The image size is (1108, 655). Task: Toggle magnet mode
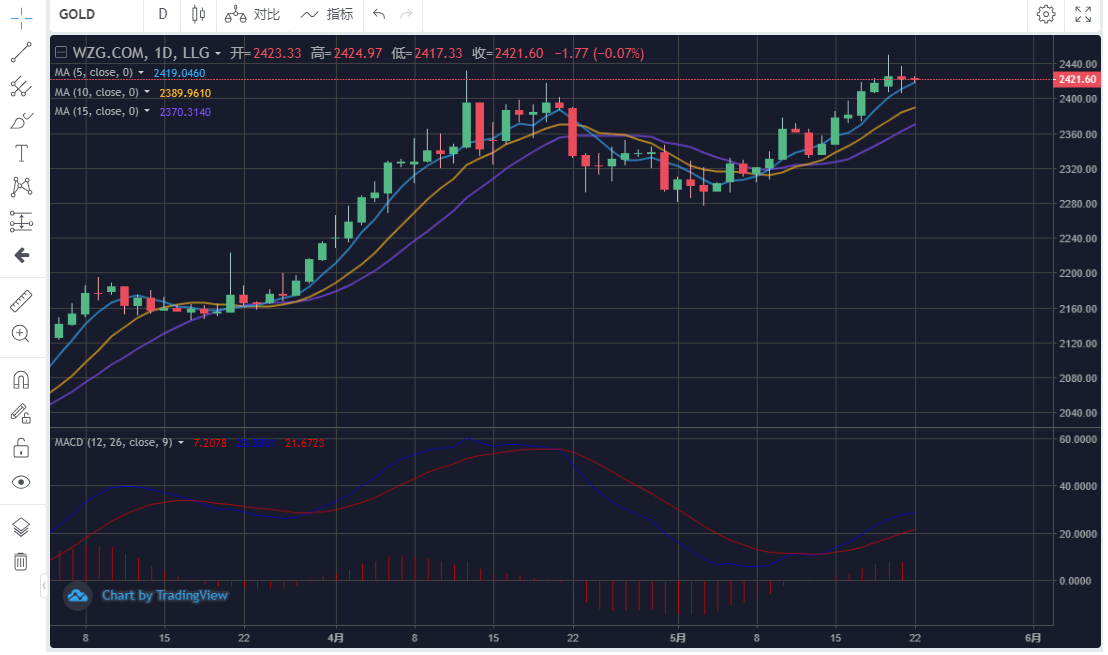21,380
